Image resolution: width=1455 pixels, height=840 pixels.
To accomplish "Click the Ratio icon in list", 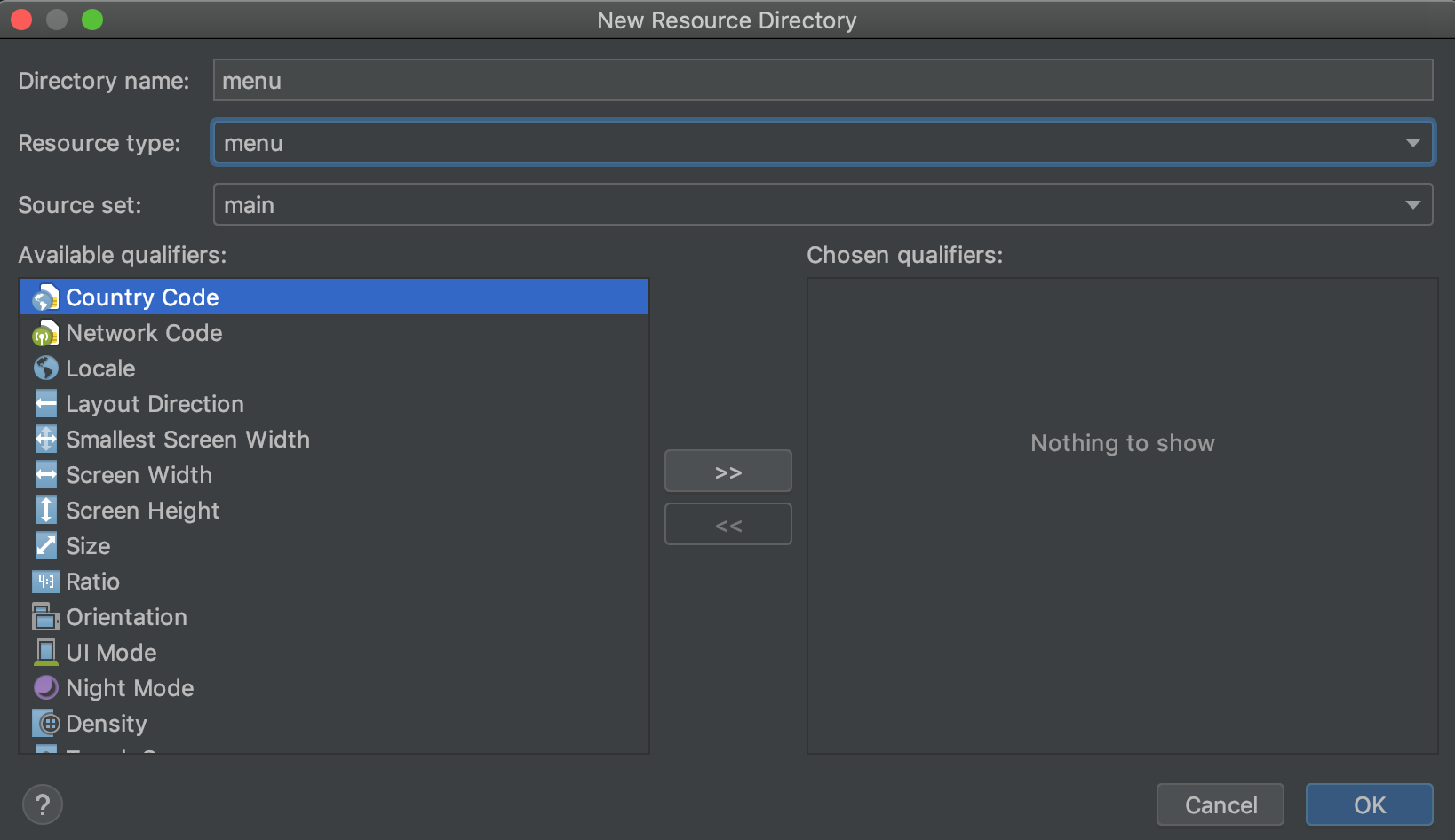I will tap(45, 582).
